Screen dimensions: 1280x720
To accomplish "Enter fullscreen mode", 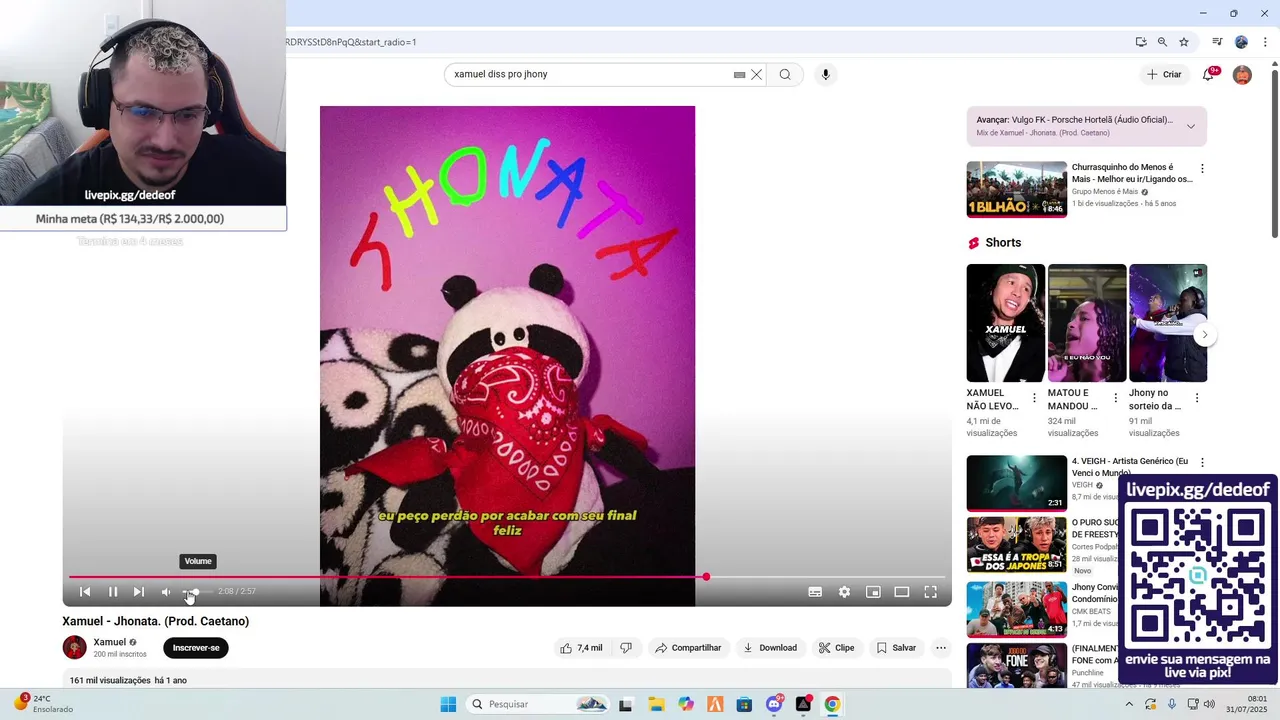I will [930, 592].
